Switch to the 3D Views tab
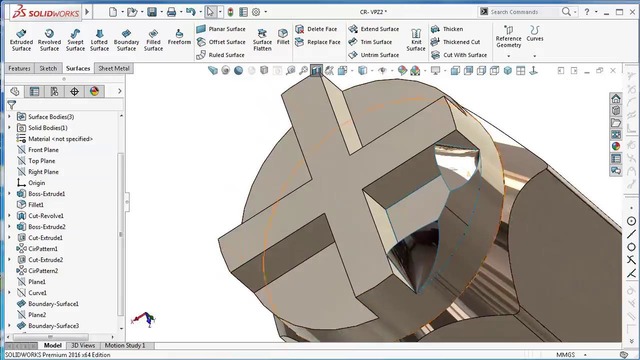 tap(83, 345)
